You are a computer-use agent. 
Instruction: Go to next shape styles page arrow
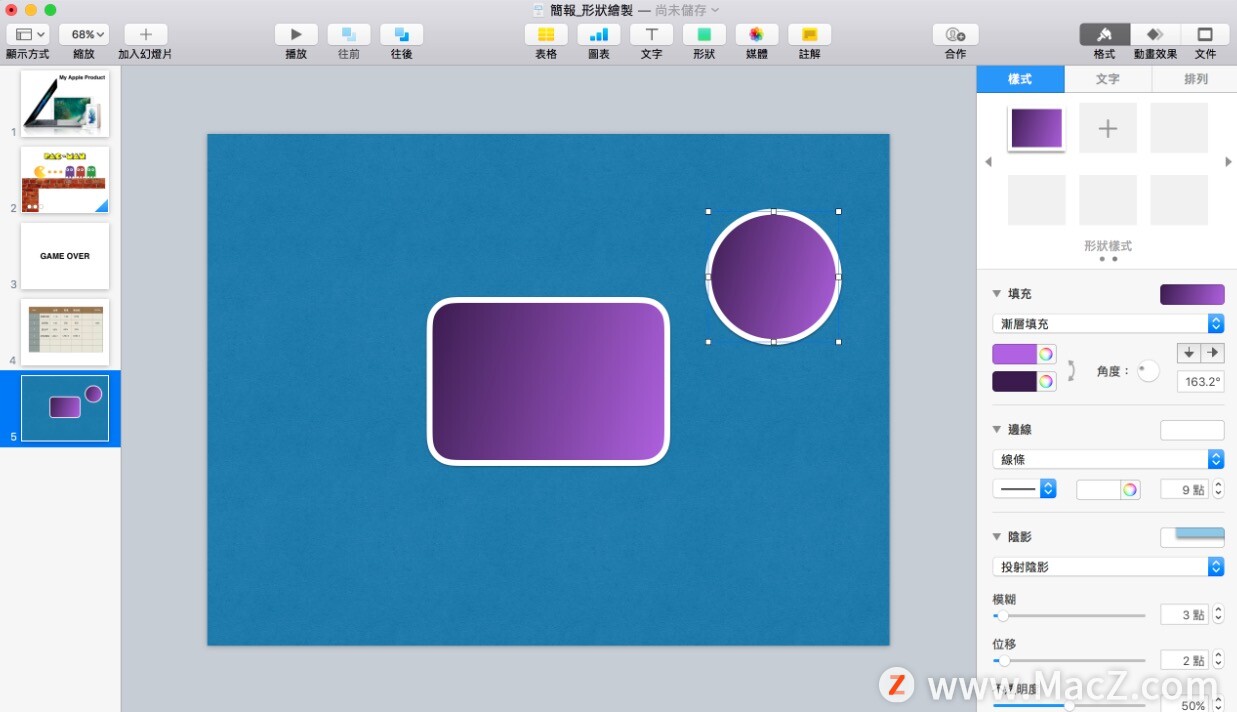(1228, 162)
